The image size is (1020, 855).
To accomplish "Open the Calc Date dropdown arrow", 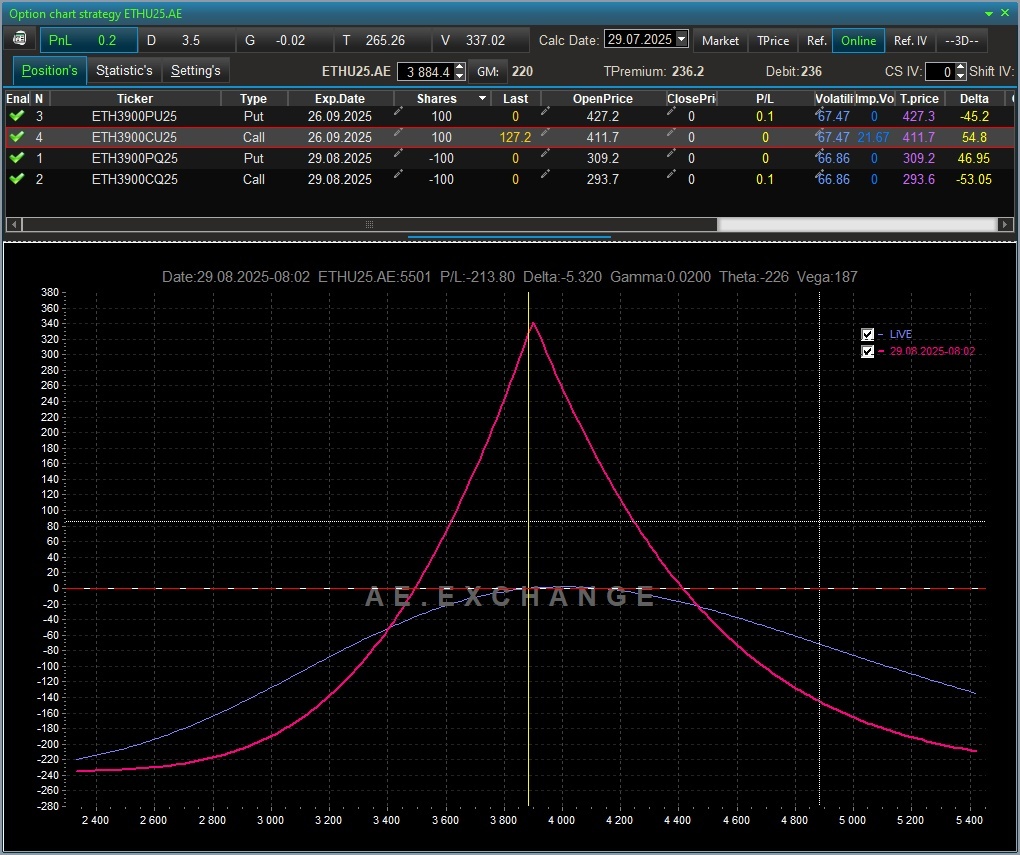I will pyautogui.click(x=681, y=39).
